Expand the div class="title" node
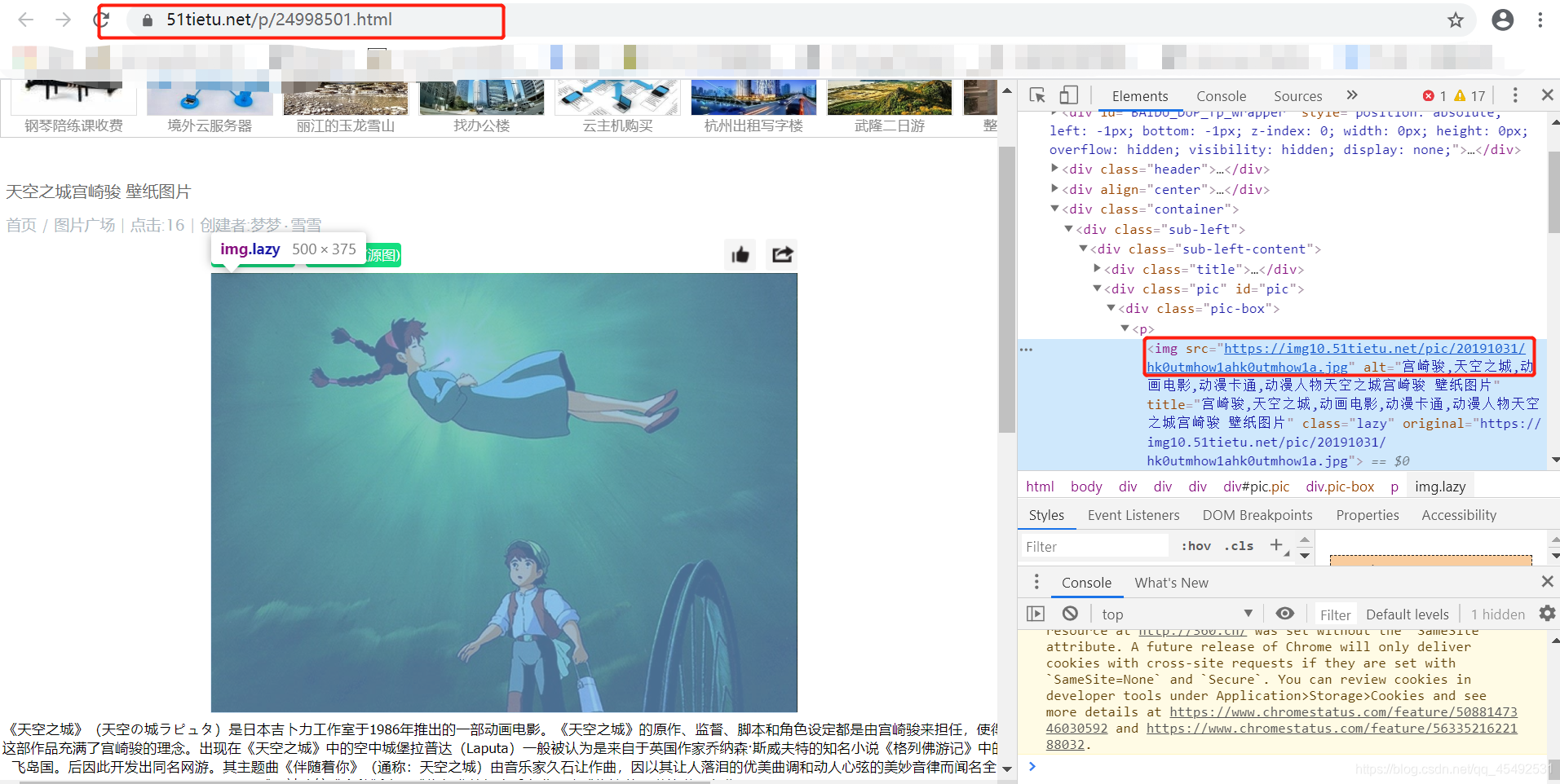The image size is (1560, 784). coord(1097,269)
